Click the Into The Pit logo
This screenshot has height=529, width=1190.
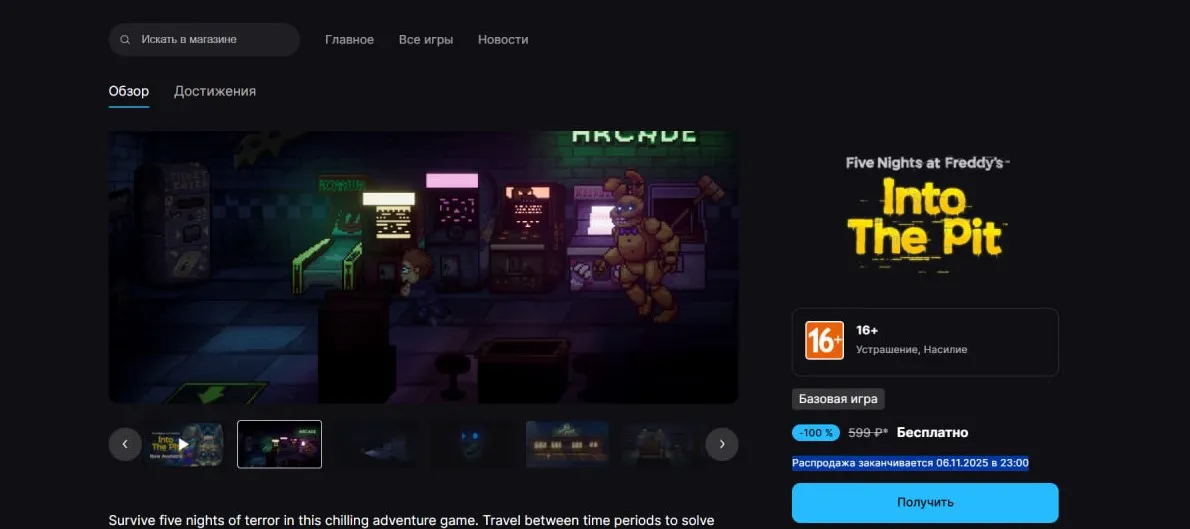point(925,214)
